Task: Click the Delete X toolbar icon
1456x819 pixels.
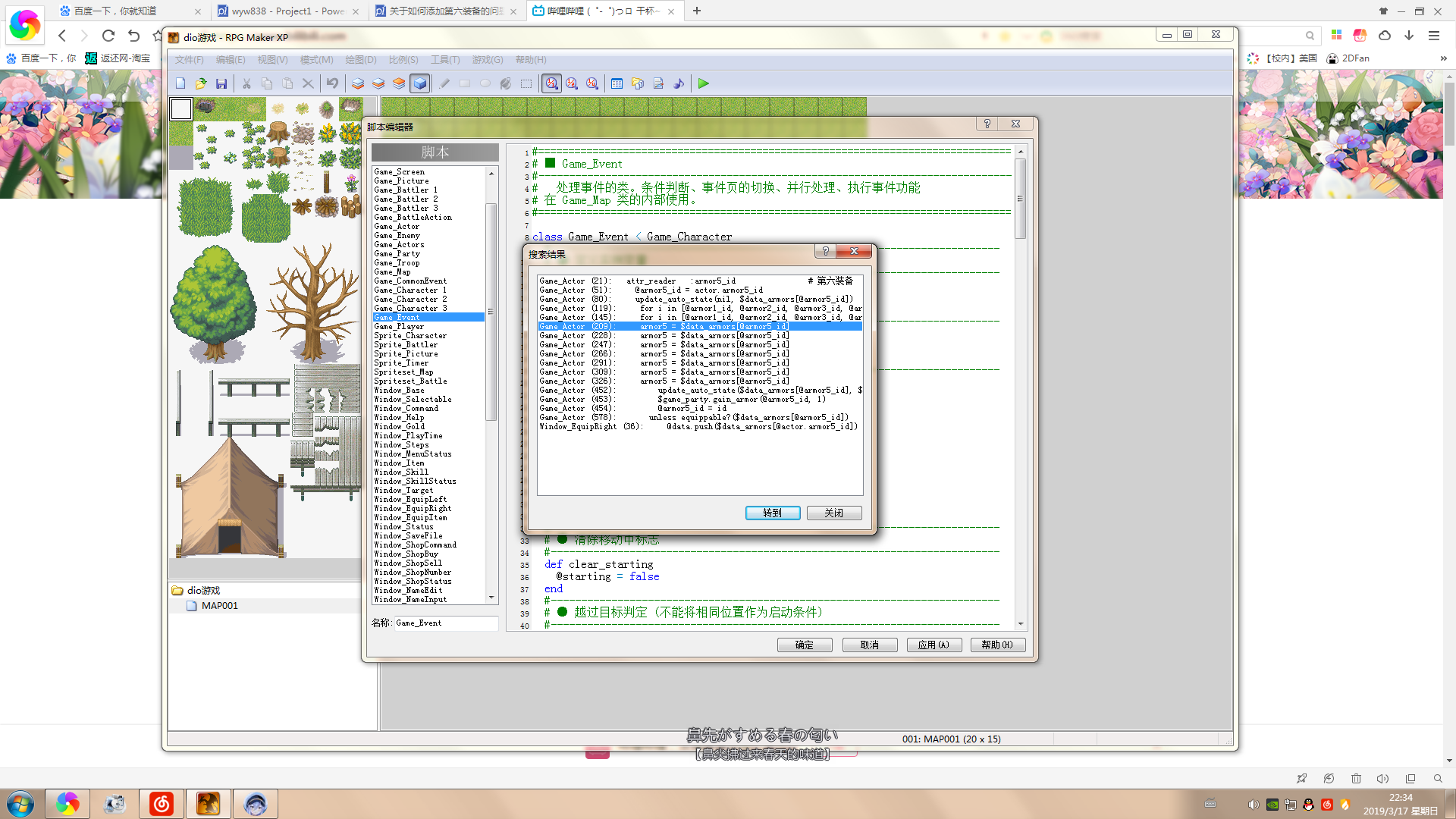Action: (308, 83)
